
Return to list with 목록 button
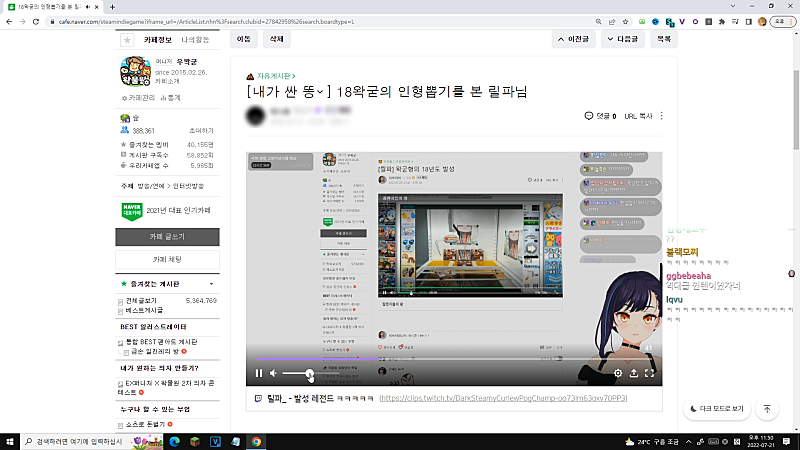click(664, 39)
